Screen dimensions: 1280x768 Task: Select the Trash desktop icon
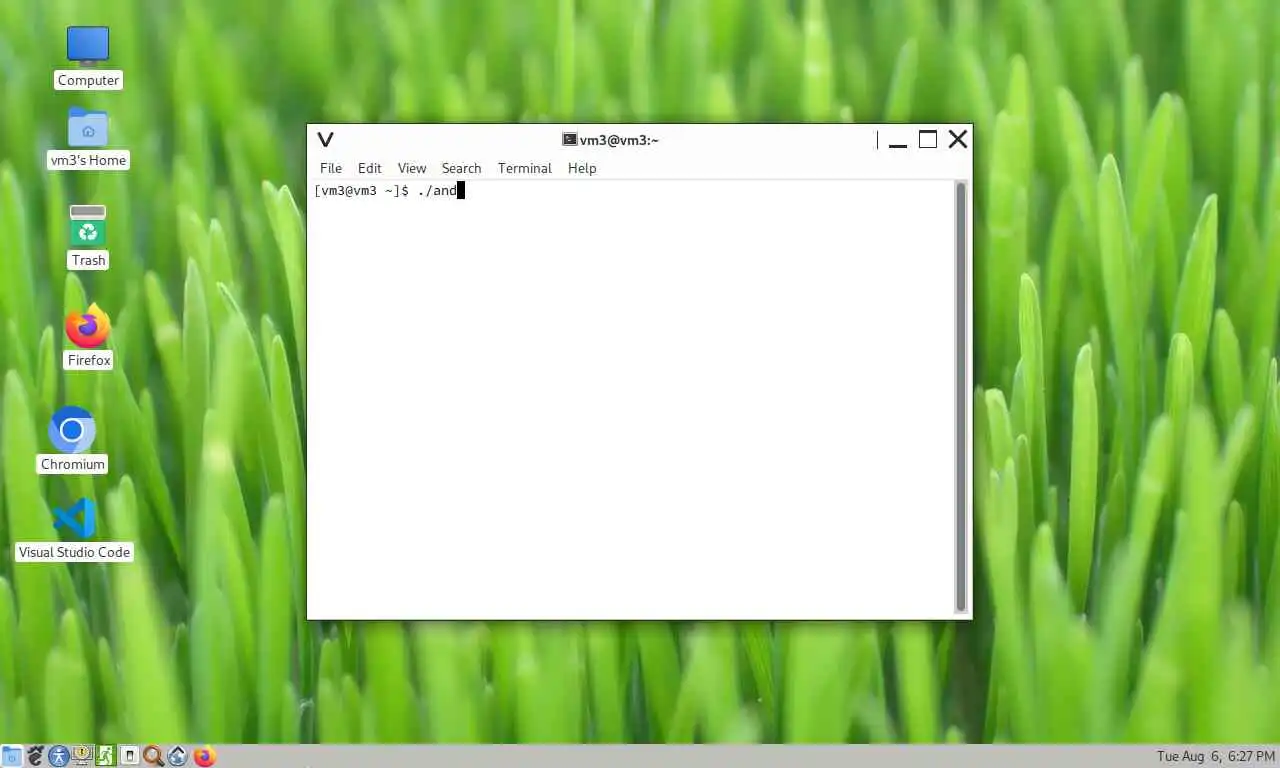tap(88, 236)
